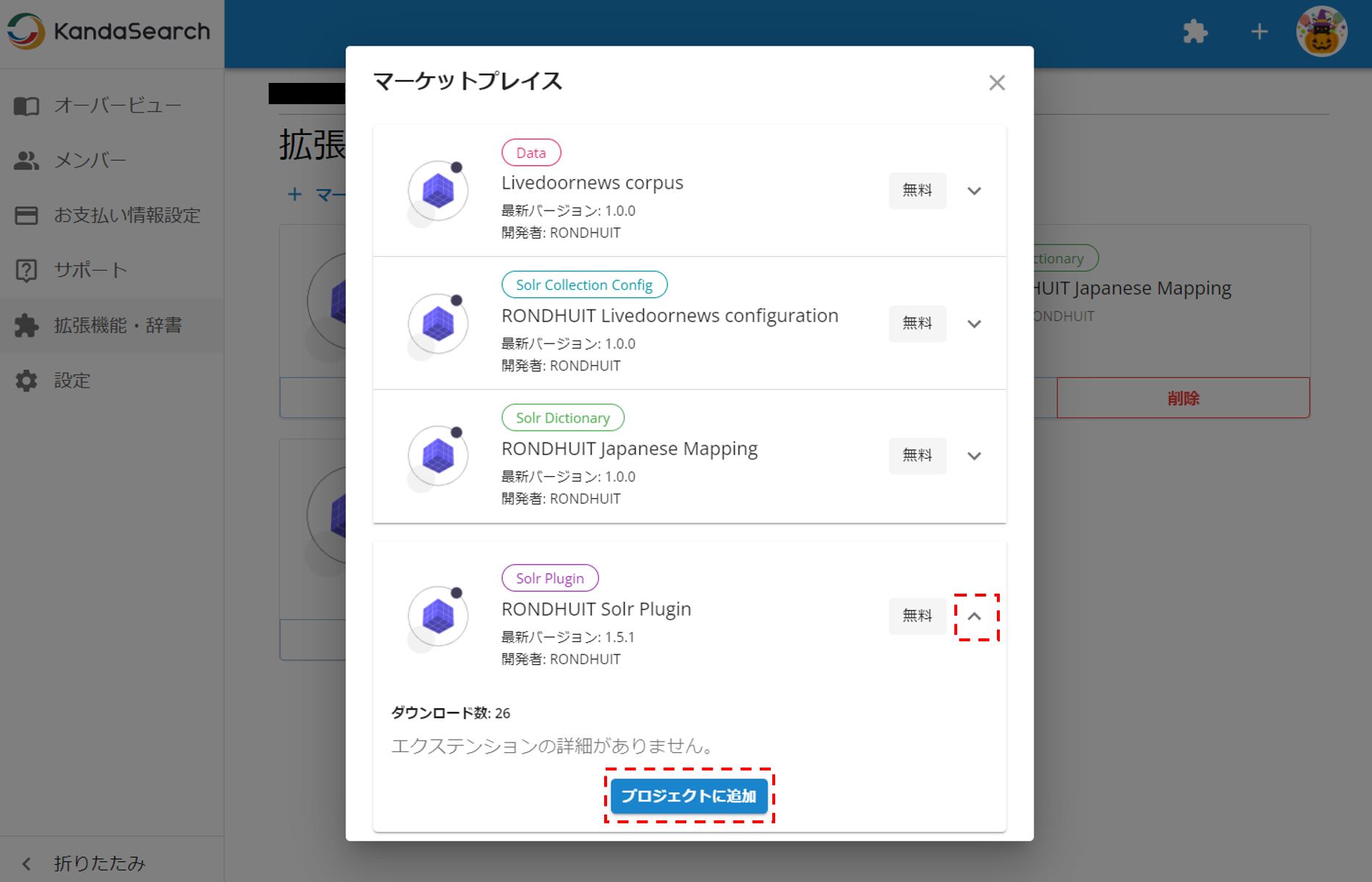Expand RONDHUIT Japanese Mapping details
Screen dimensions: 1372x882
point(974,456)
